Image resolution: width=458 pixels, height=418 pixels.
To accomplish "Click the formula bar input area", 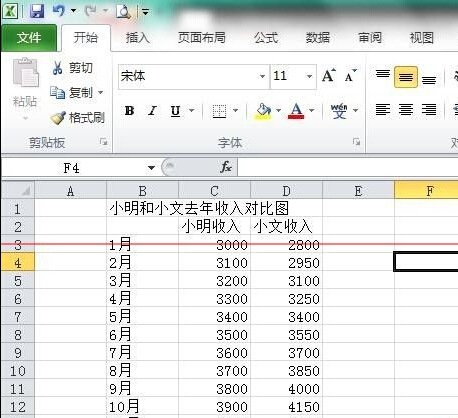I will tap(348, 167).
